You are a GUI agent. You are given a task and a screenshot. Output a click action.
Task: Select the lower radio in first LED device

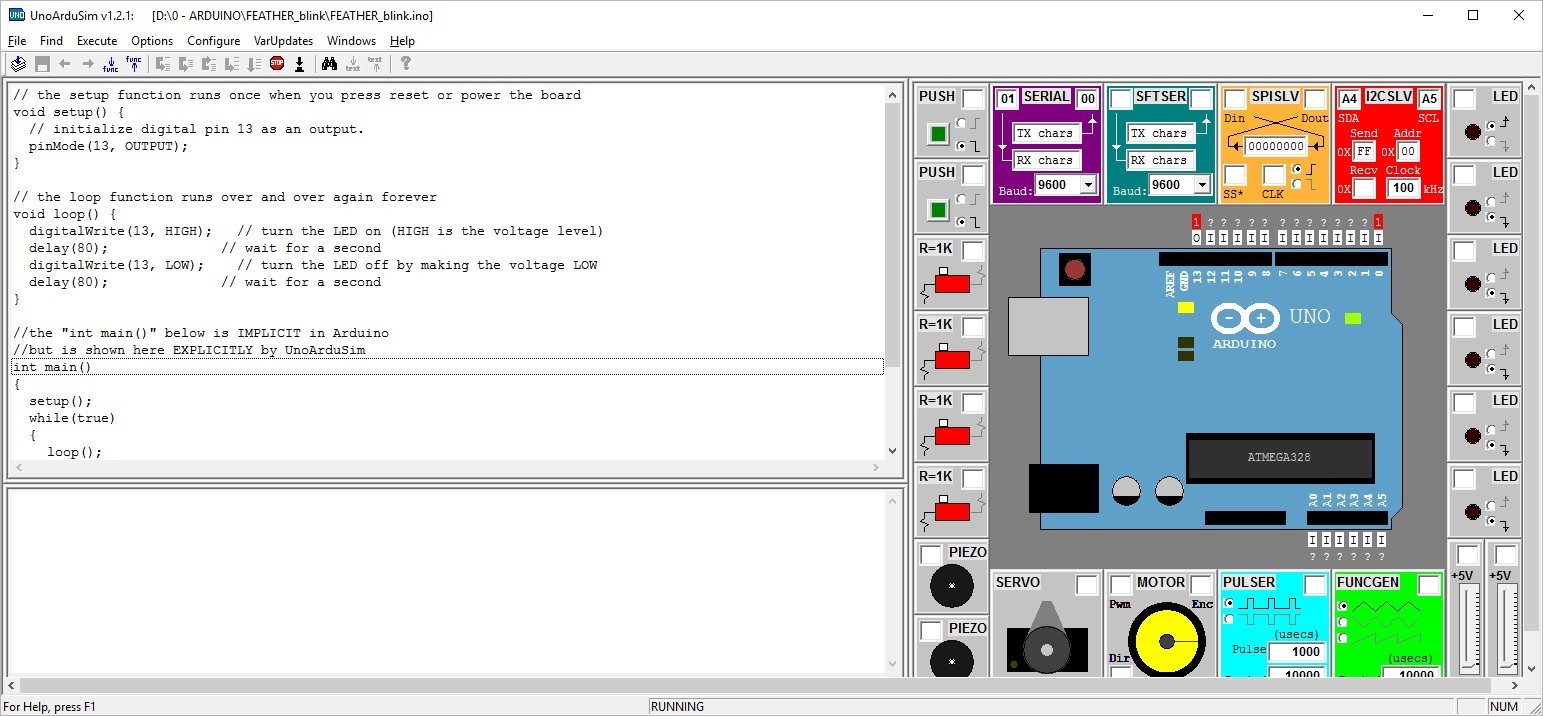point(1492,141)
